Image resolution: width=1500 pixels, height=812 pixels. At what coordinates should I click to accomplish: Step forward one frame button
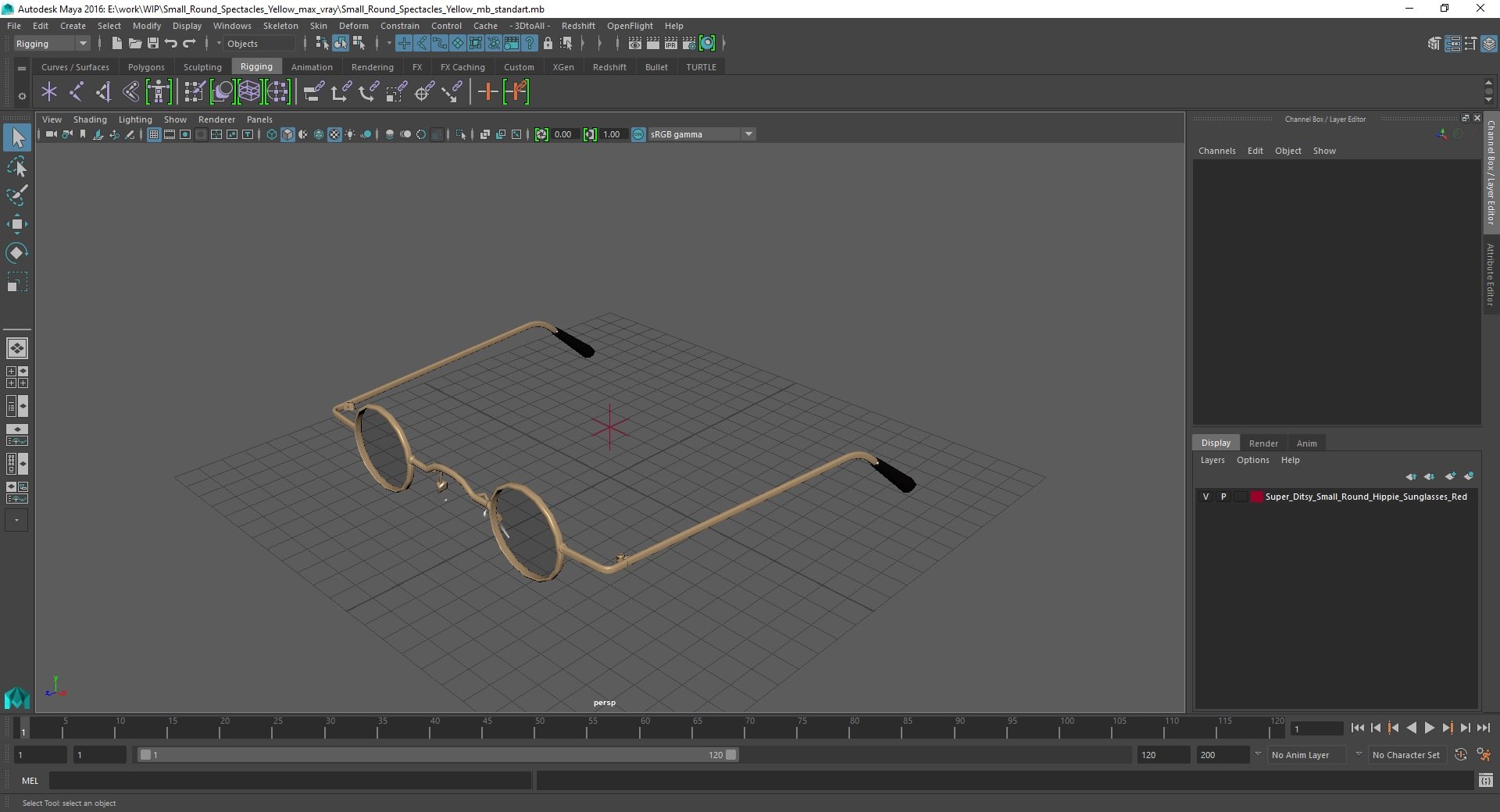click(x=1465, y=728)
